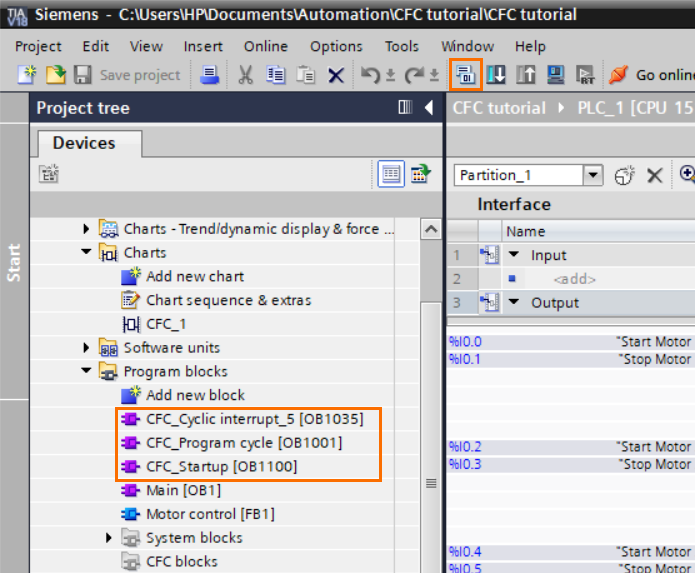Expand Charts - Trend/dynamic display folder
695x573 pixels.
(x=86, y=229)
